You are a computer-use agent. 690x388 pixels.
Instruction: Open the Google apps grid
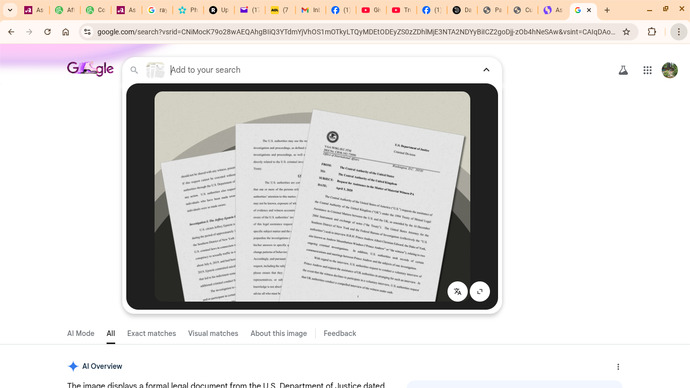click(647, 70)
